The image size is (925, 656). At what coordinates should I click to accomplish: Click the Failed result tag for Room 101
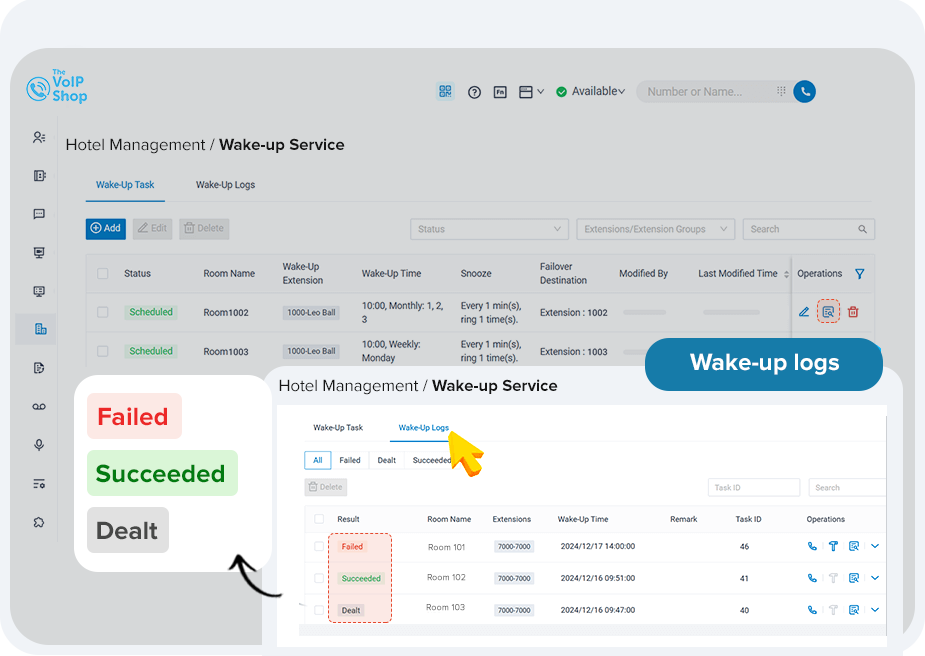pos(352,546)
